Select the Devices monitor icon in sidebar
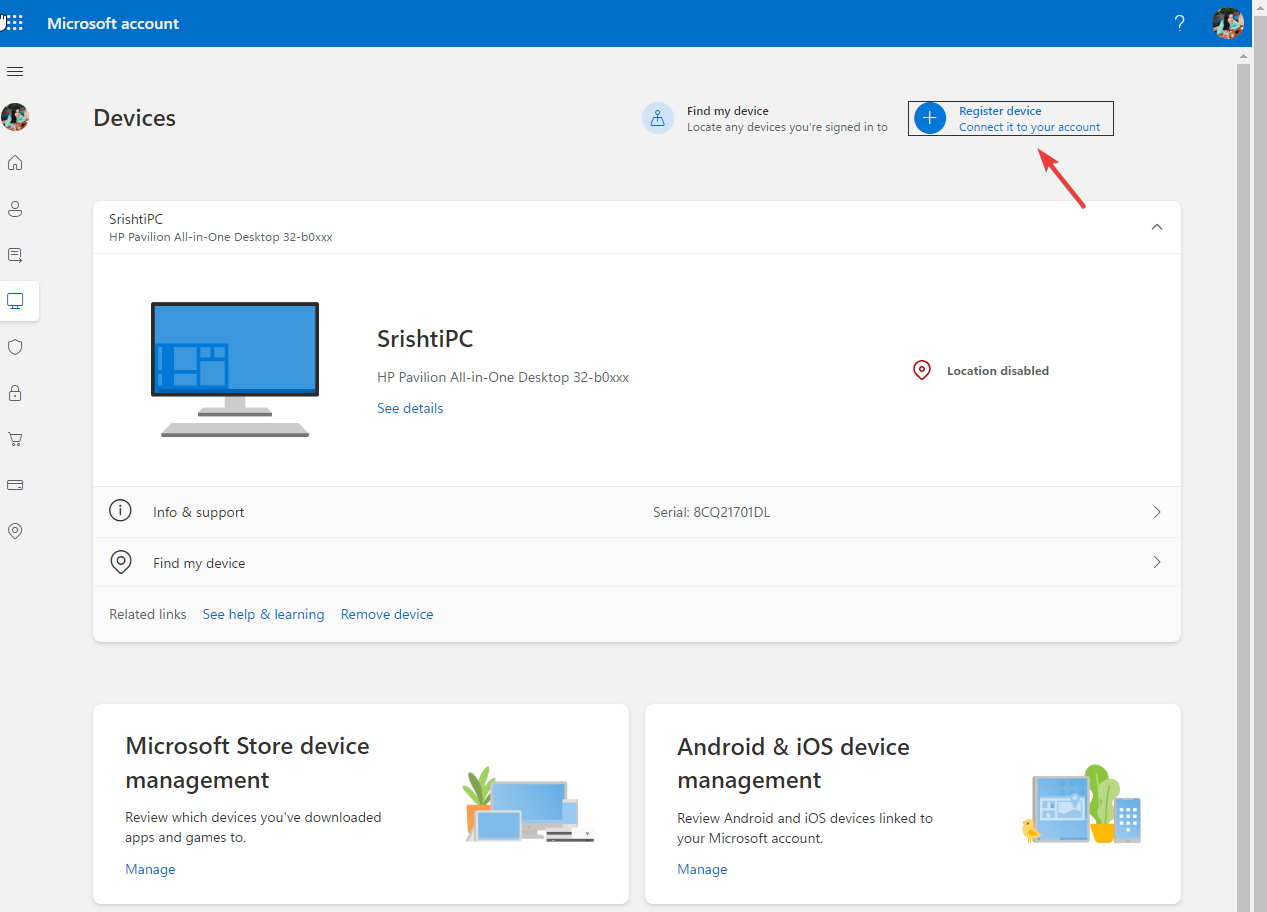 [15, 301]
